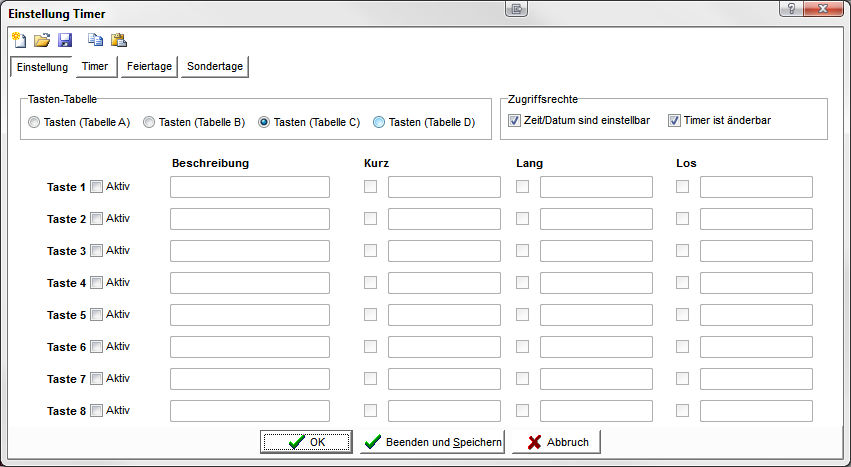This screenshot has height=467, width=851.
Task: Switch to the Timer tab
Action: pos(95,67)
